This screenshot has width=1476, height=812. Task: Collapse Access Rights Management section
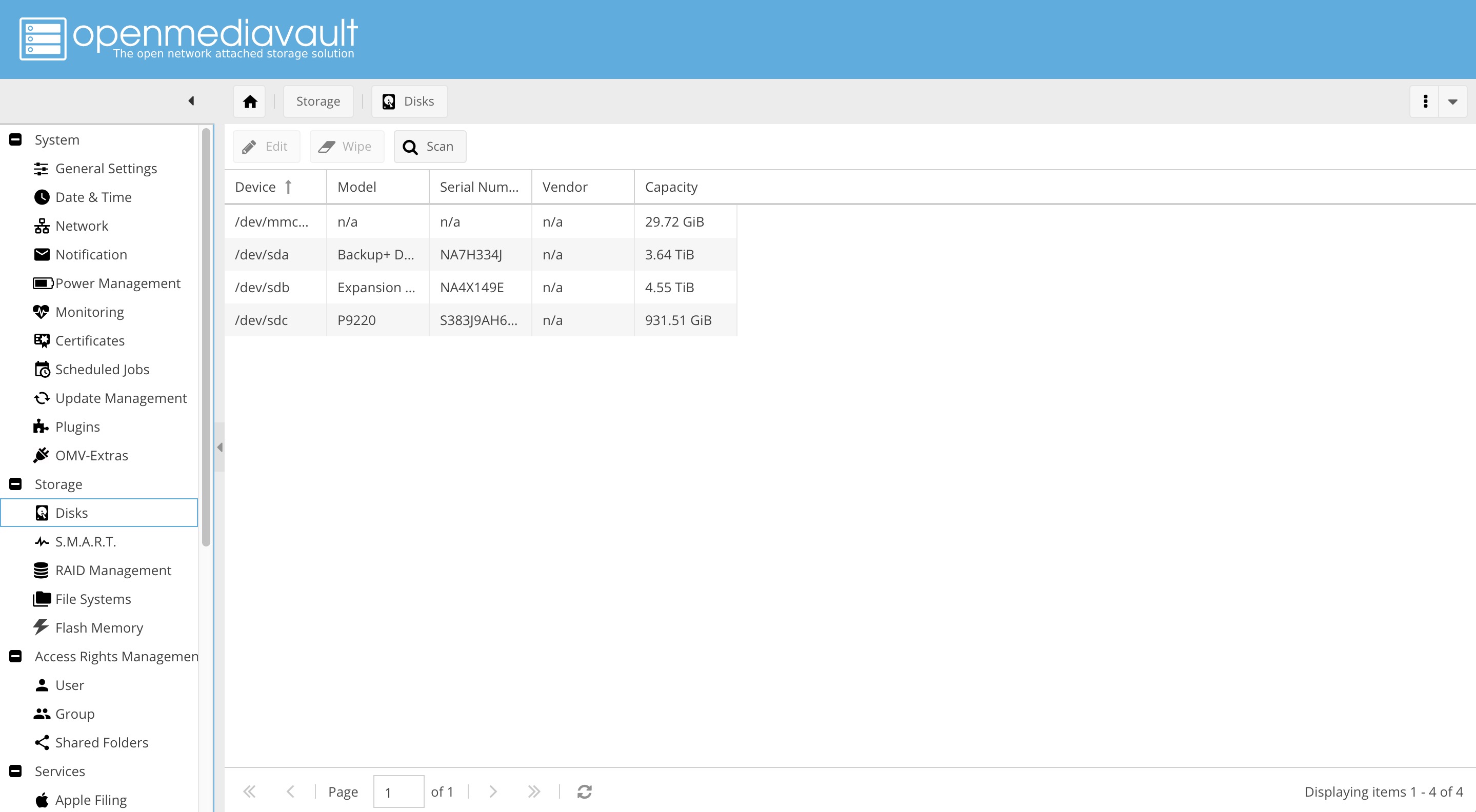[15, 656]
